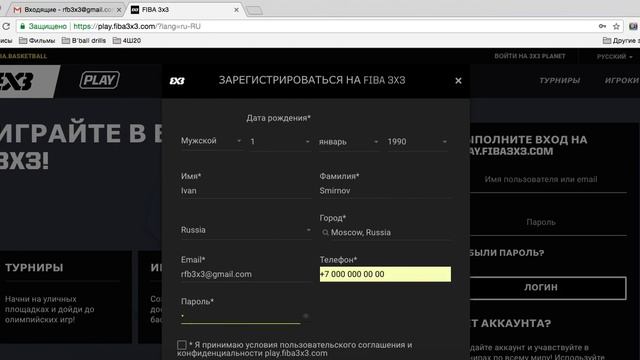The image size is (640, 360).
Task: Click ВОЙТИ НА 3X3 PLANET link
Action: point(530,56)
